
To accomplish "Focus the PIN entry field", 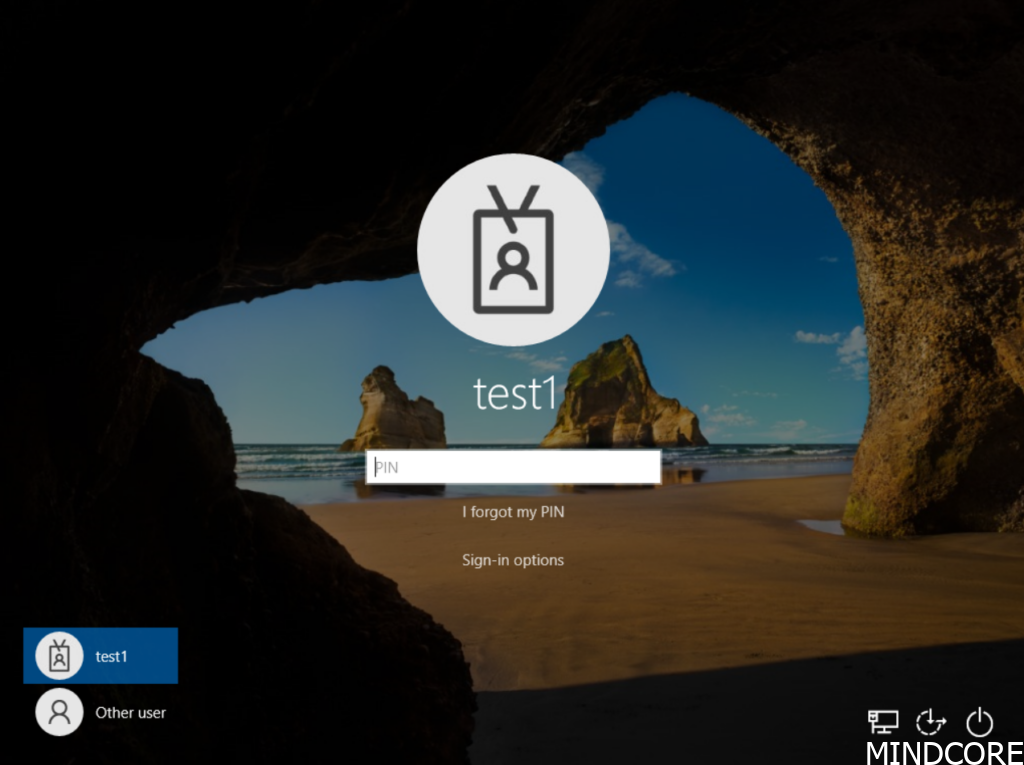I will pos(513,467).
